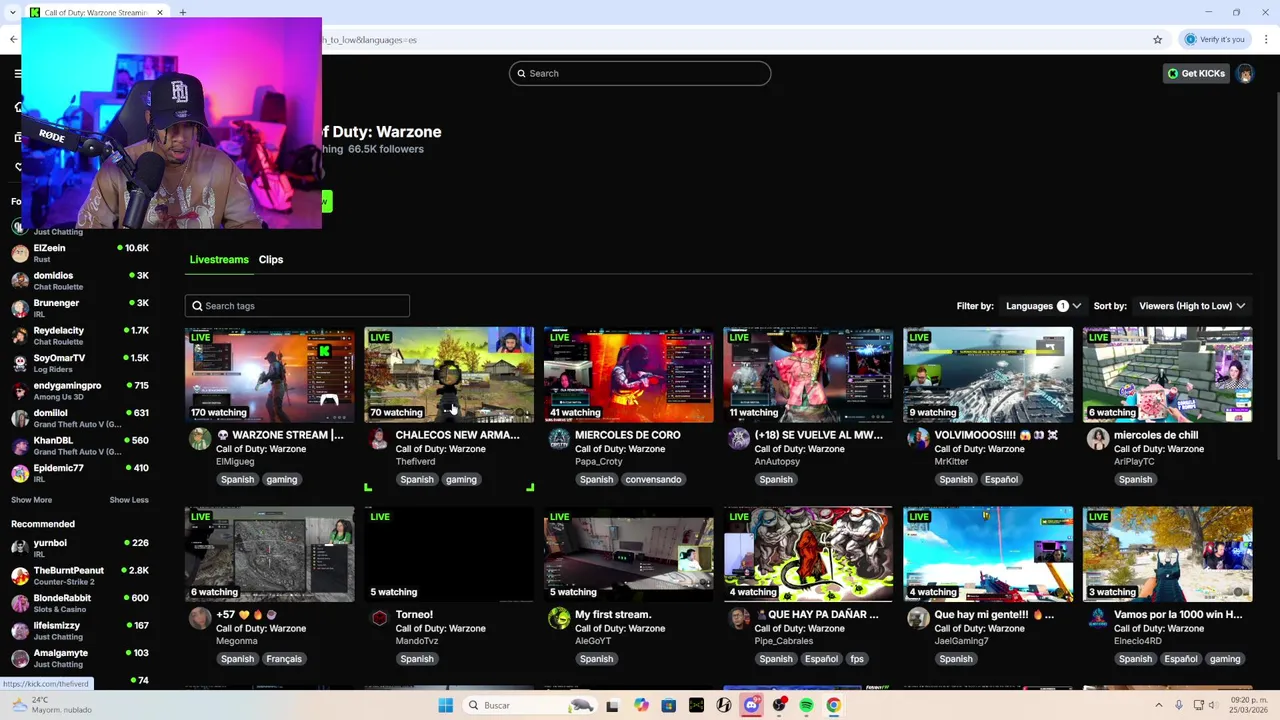The height and width of the screenshot is (720, 1280).
Task: Click the Elnecio4RD channel avatar
Action: [x=1098, y=618]
